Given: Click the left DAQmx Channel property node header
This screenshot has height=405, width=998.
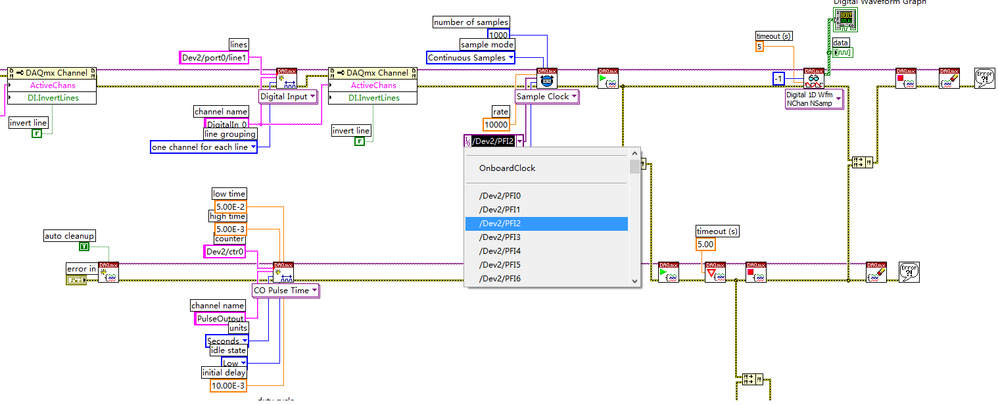Looking at the screenshot, I should point(52,72).
